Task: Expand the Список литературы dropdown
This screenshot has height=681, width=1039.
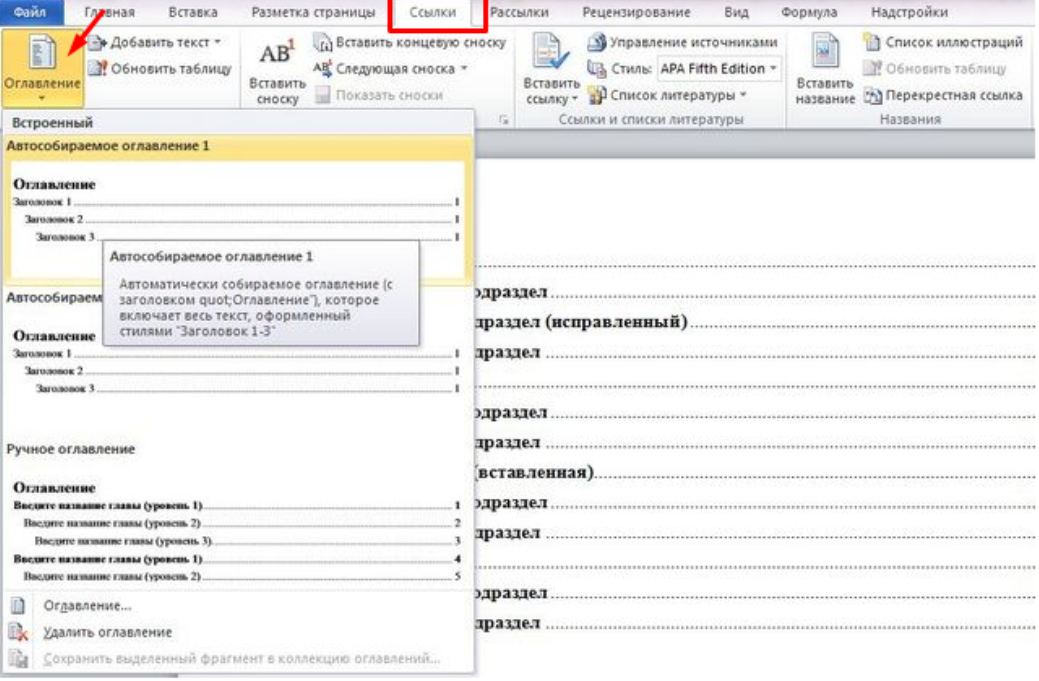Action: (743, 95)
